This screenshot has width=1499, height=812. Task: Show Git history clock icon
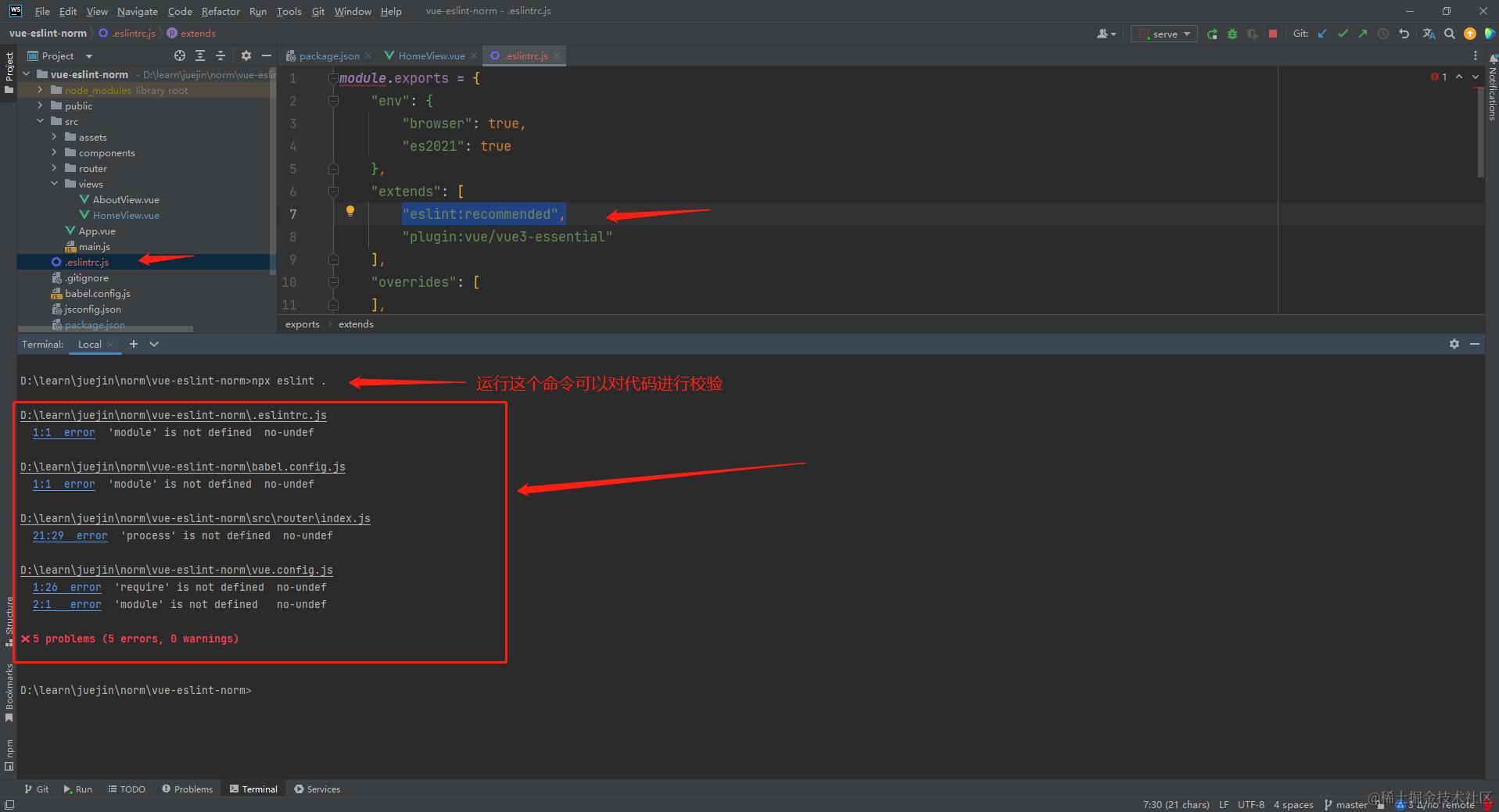pyautogui.click(x=1383, y=34)
